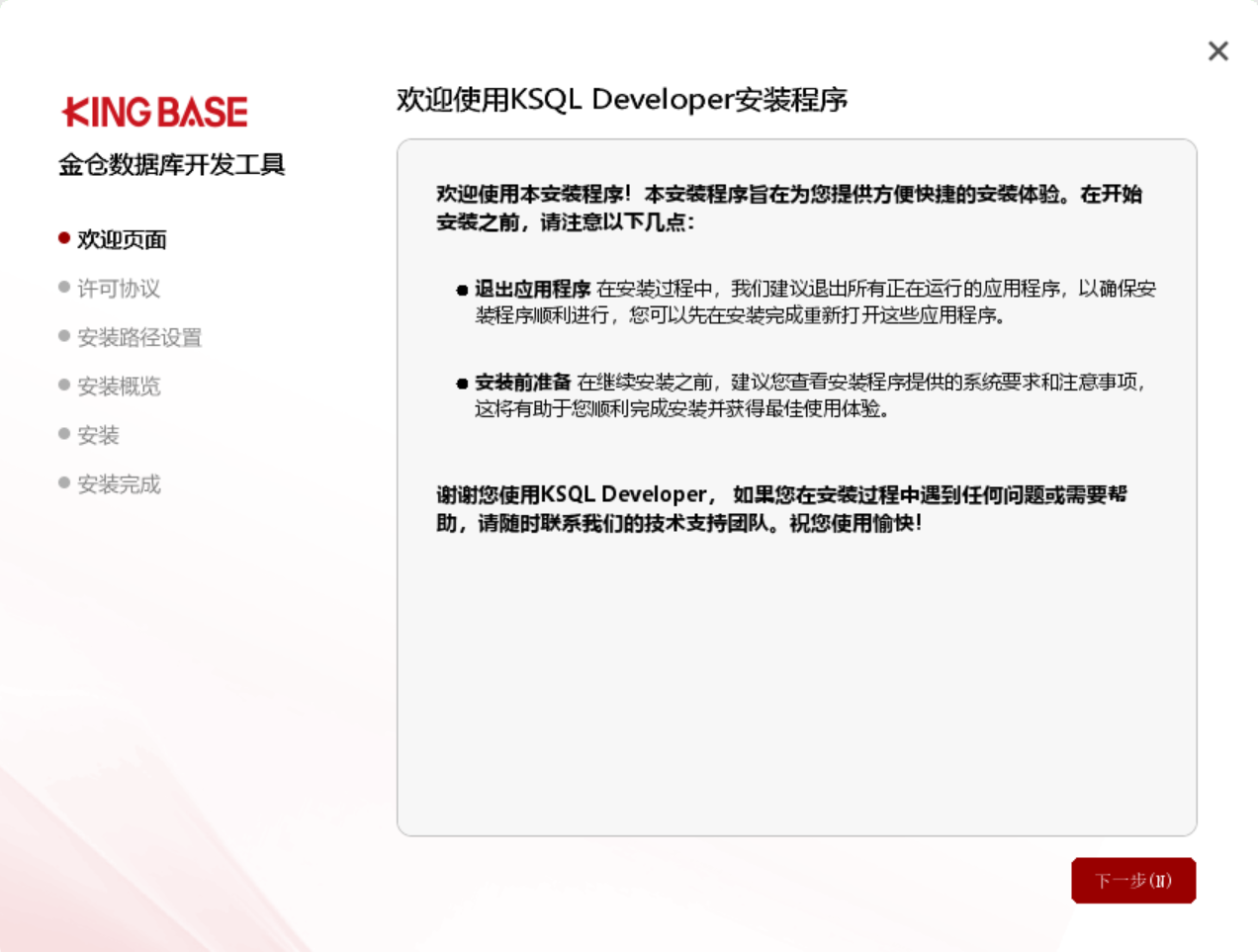Click the red dot beside 欢迎页面
The width and height of the screenshot is (1258, 952).
coord(63,238)
